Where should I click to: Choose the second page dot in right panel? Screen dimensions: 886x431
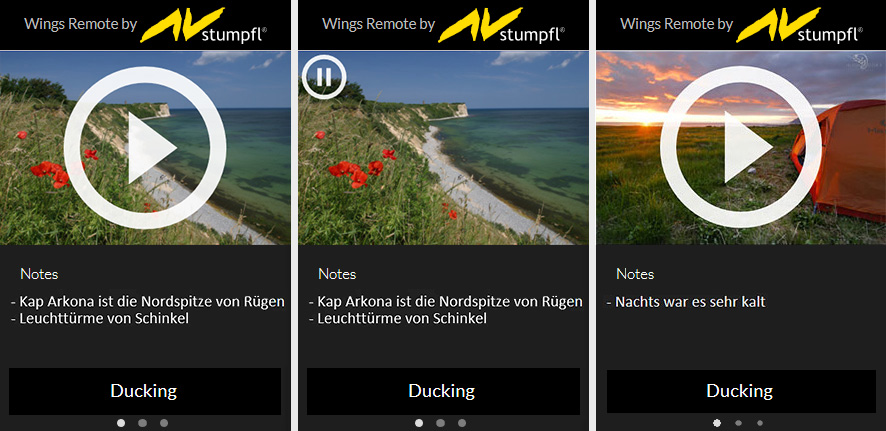(x=739, y=423)
